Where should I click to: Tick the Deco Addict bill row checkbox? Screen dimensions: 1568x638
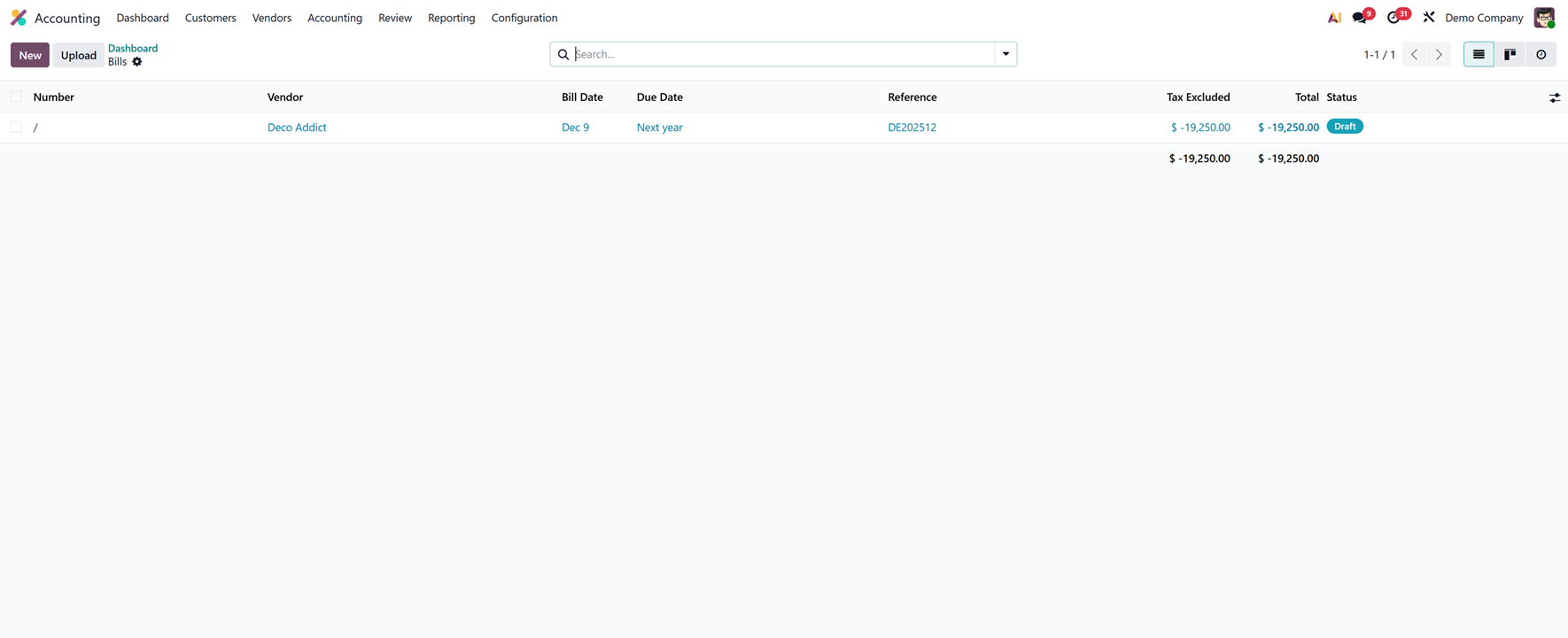(x=16, y=127)
